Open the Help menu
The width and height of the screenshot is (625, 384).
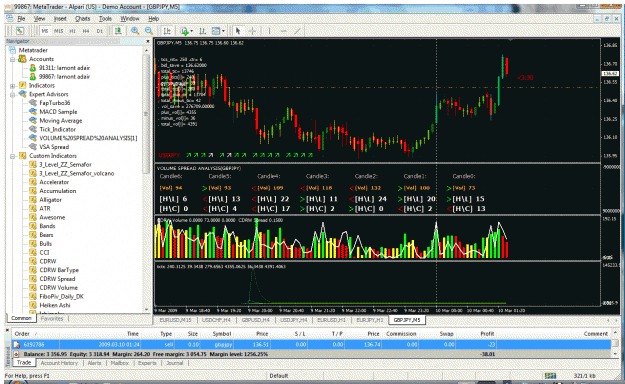pos(153,18)
